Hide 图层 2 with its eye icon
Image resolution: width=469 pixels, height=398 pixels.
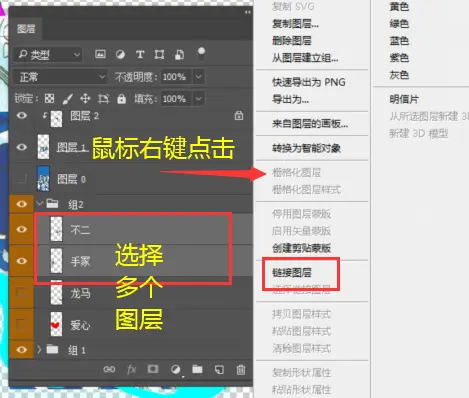click(x=22, y=116)
